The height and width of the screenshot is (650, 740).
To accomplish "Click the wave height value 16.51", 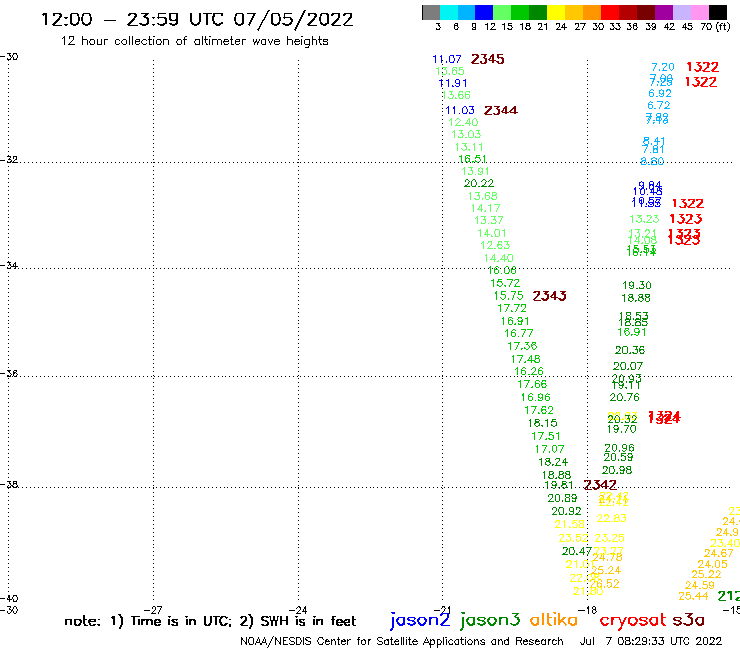I will (472, 159).
